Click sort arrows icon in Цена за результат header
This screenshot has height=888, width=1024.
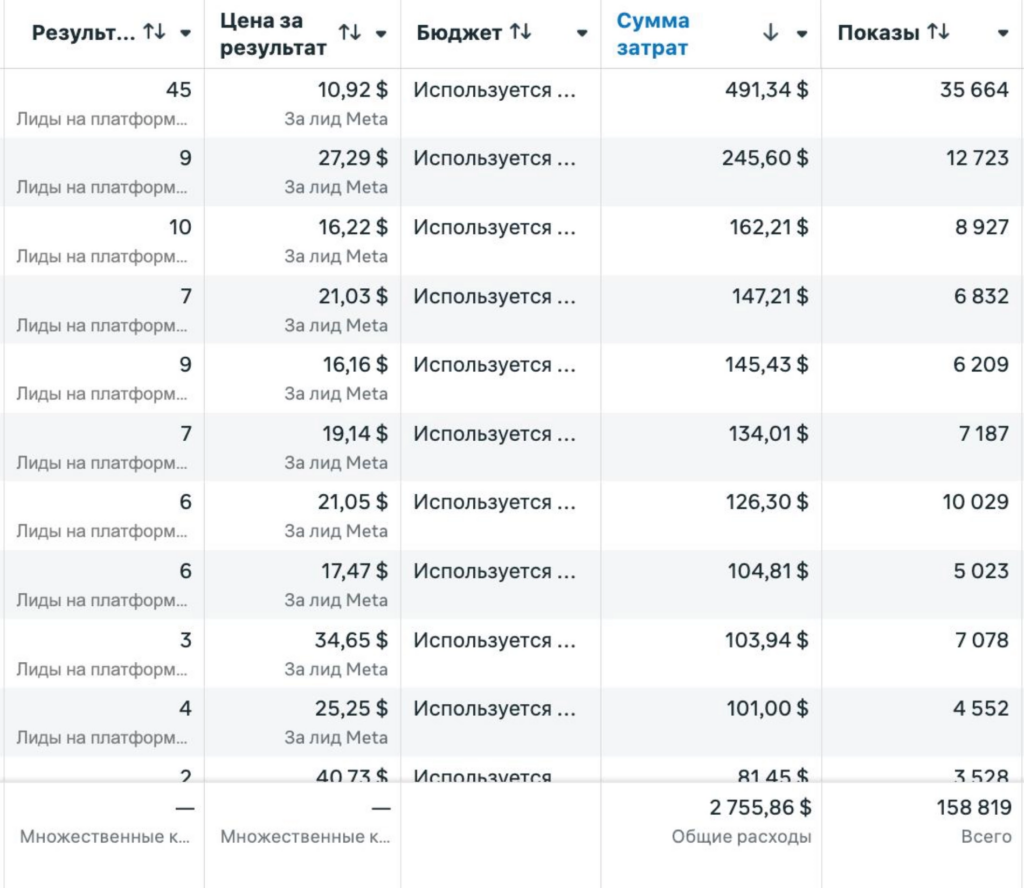pos(349,33)
